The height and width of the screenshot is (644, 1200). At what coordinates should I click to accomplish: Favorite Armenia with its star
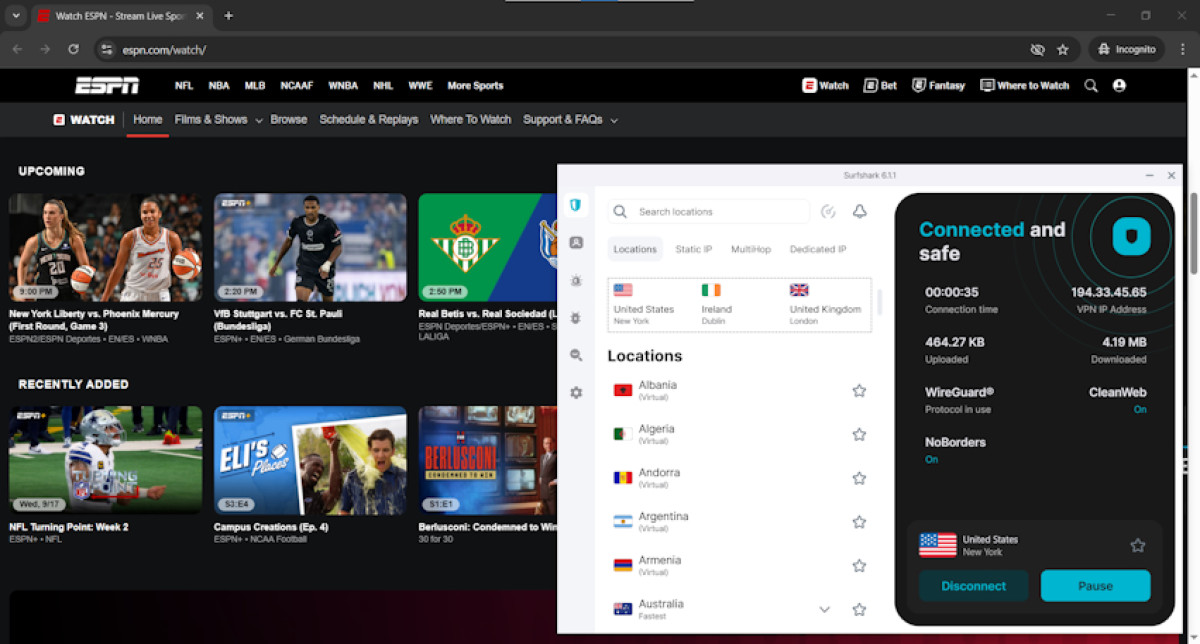(859, 566)
